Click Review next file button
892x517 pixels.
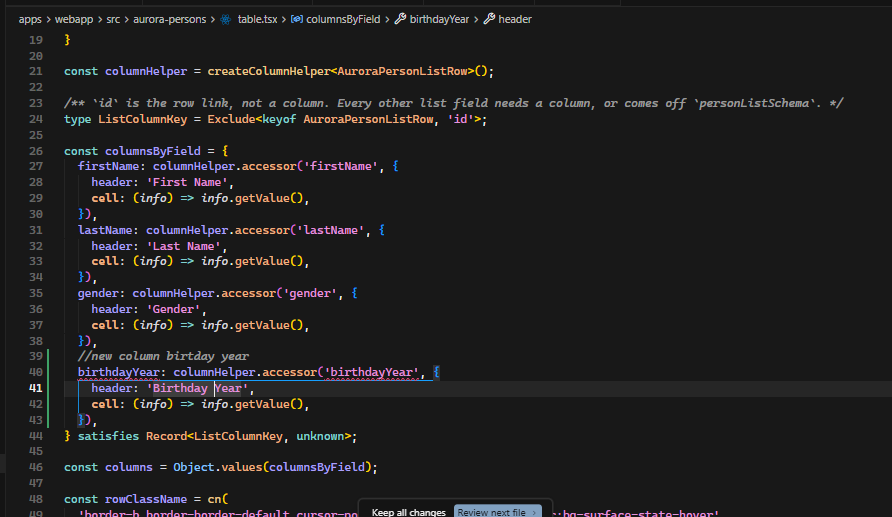click(x=498, y=511)
